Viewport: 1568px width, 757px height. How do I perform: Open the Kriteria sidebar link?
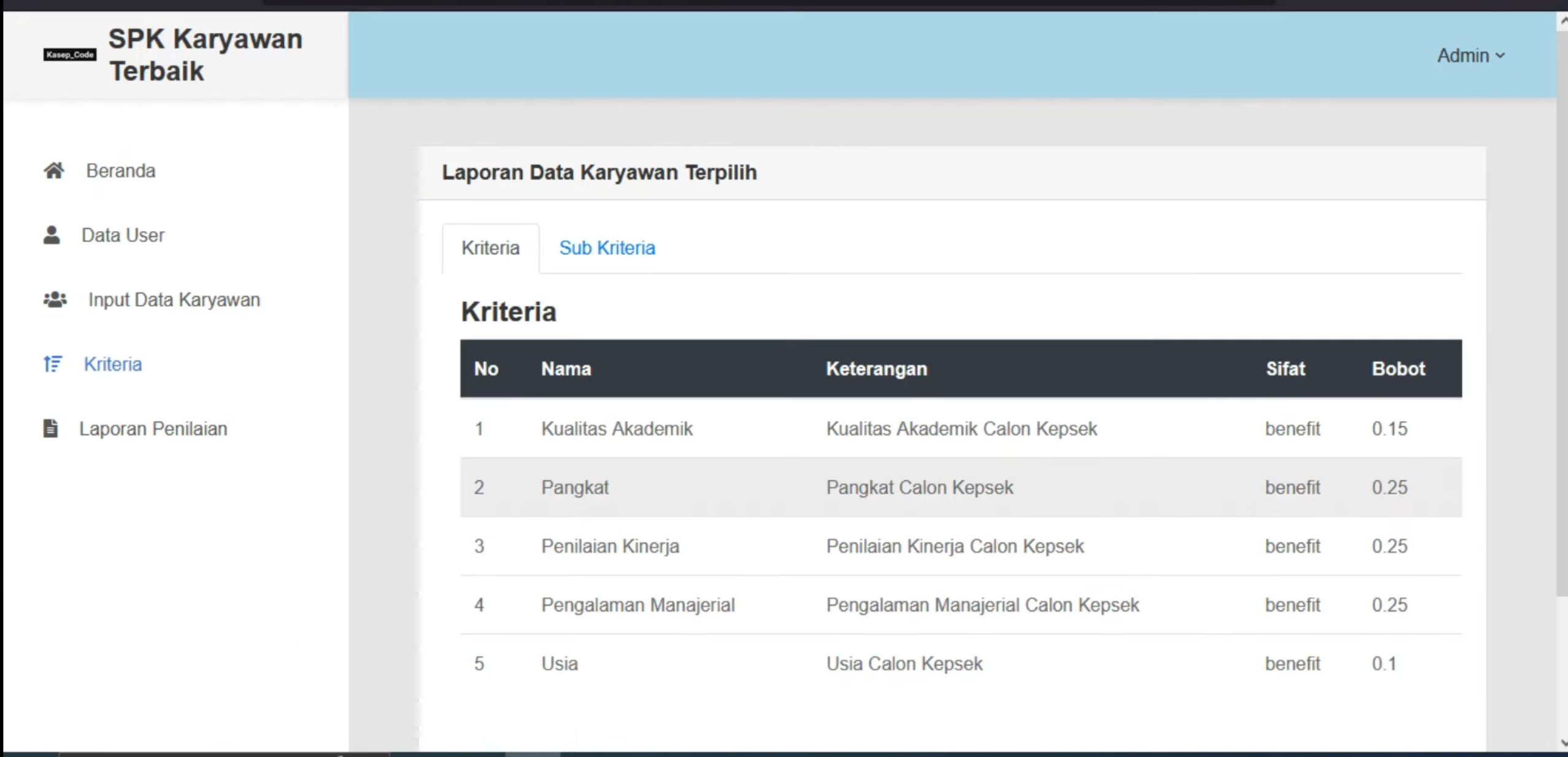[x=113, y=364]
